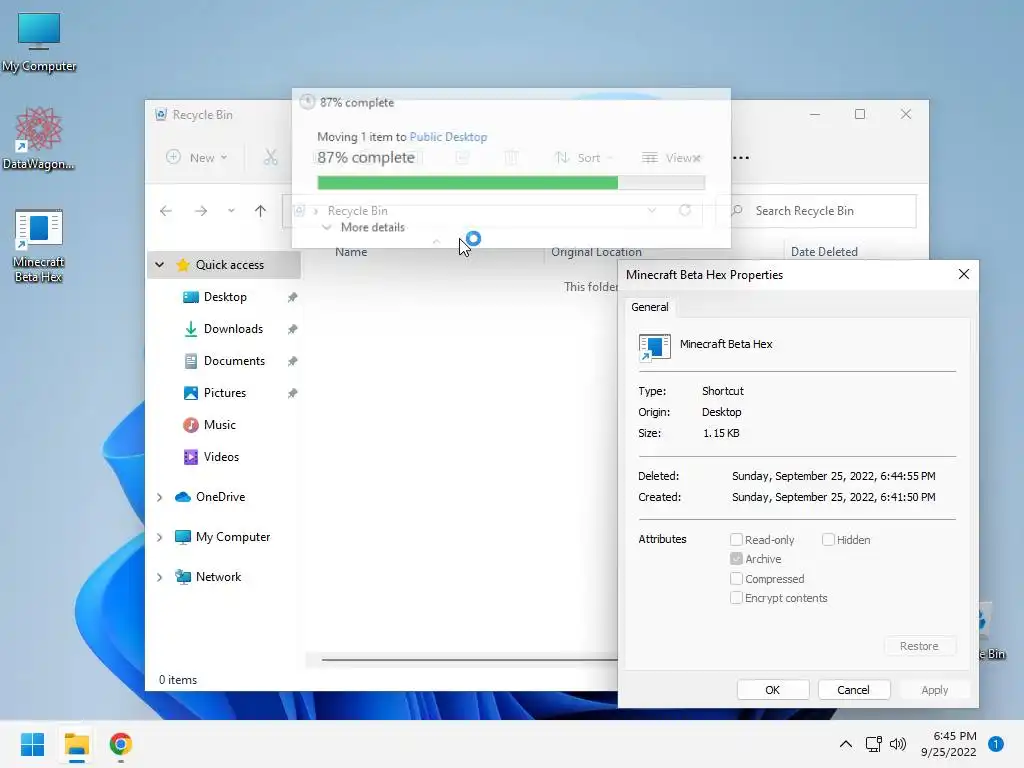
Task: Unpin Desktop using its pin icon
Action: click(x=293, y=297)
